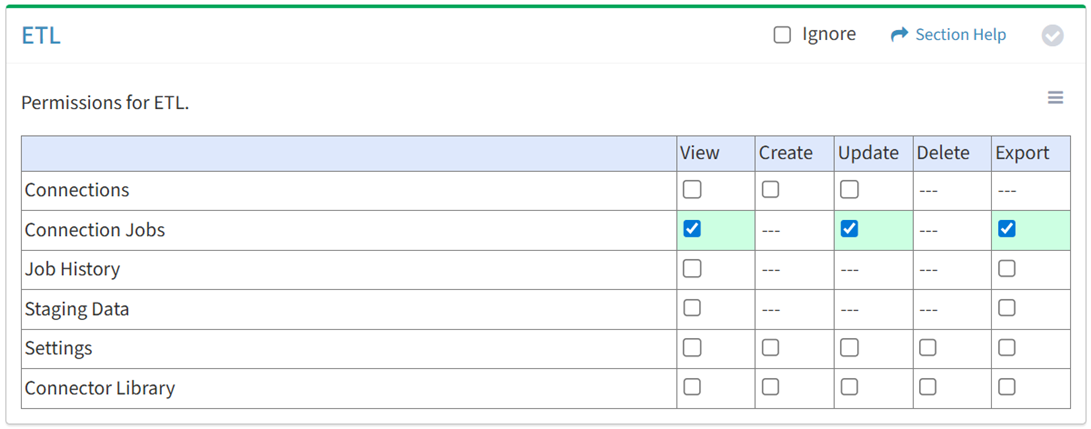This screenshot has height=429, width=1091.
Task: Click the Section Help arrow icon
Action: coord(899,35)
